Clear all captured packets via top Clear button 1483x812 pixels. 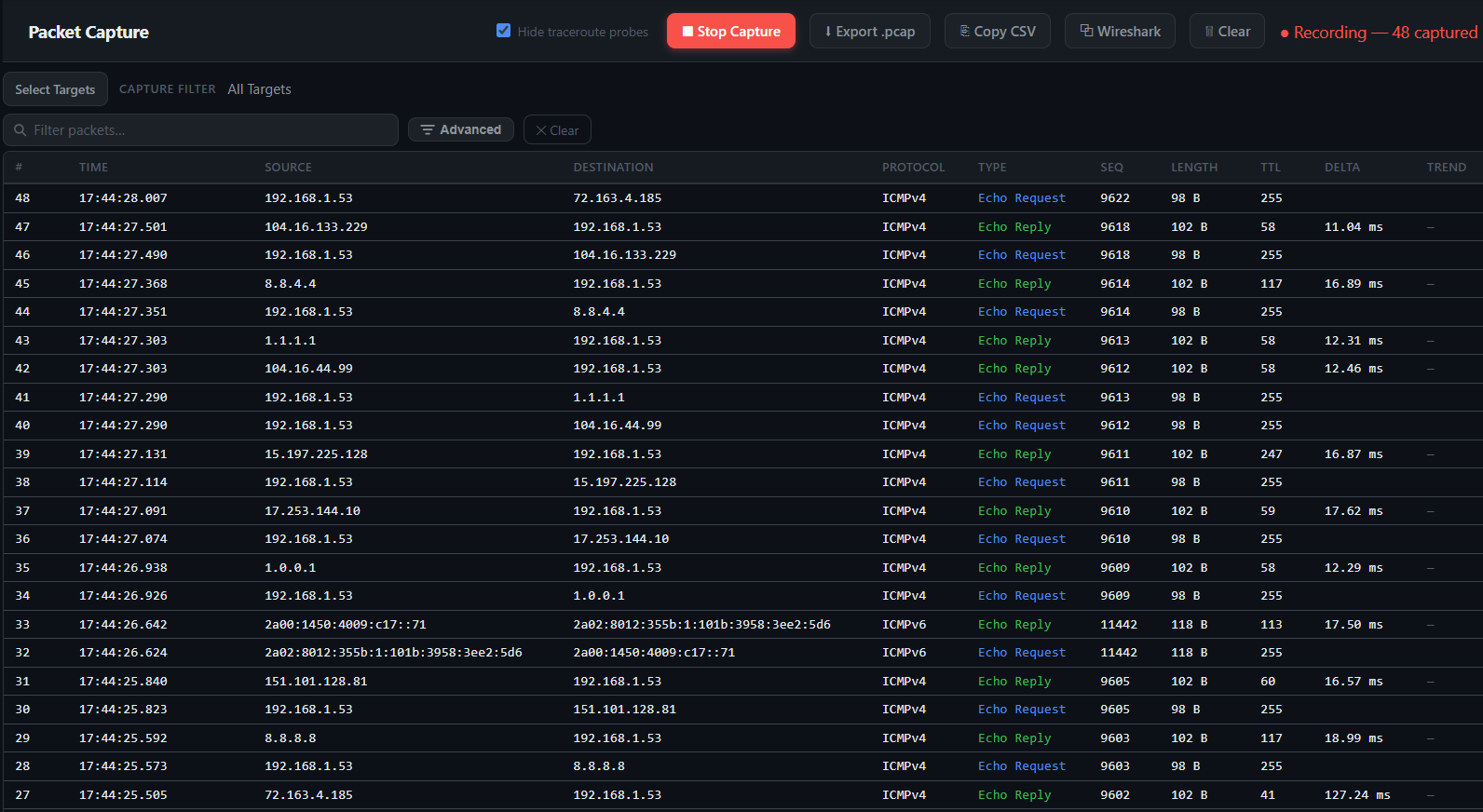[x=1227, y=31]
